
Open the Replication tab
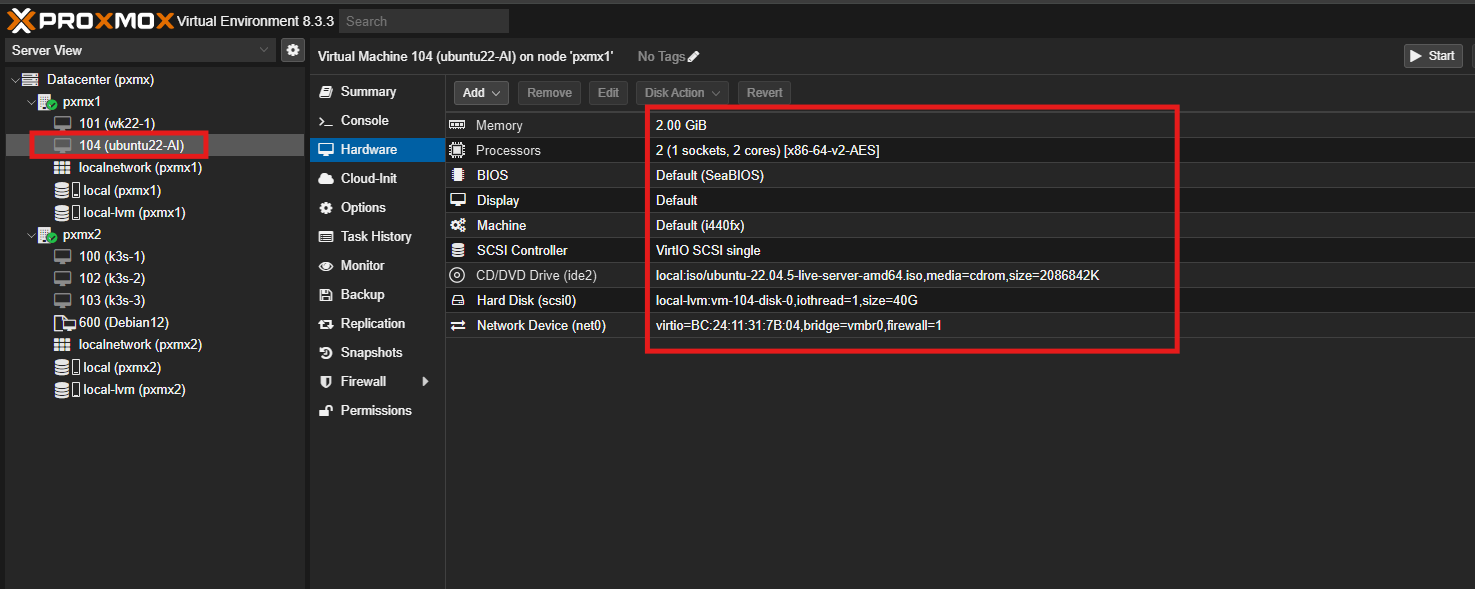tap(377, 324)
